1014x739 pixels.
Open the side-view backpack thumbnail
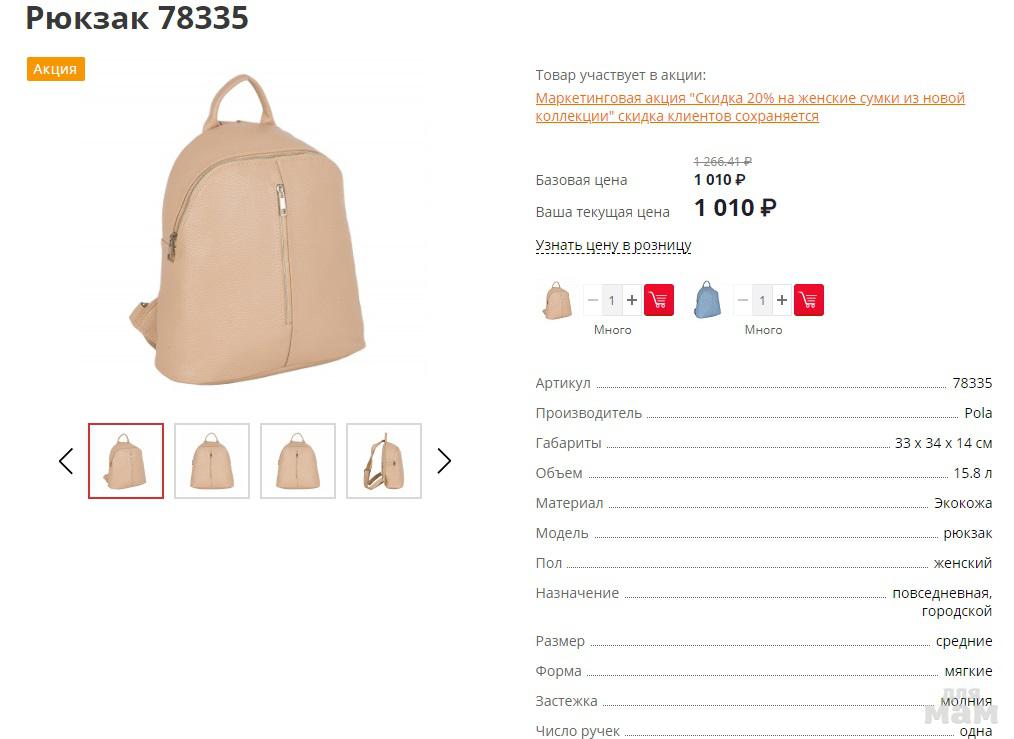[384, 461]
